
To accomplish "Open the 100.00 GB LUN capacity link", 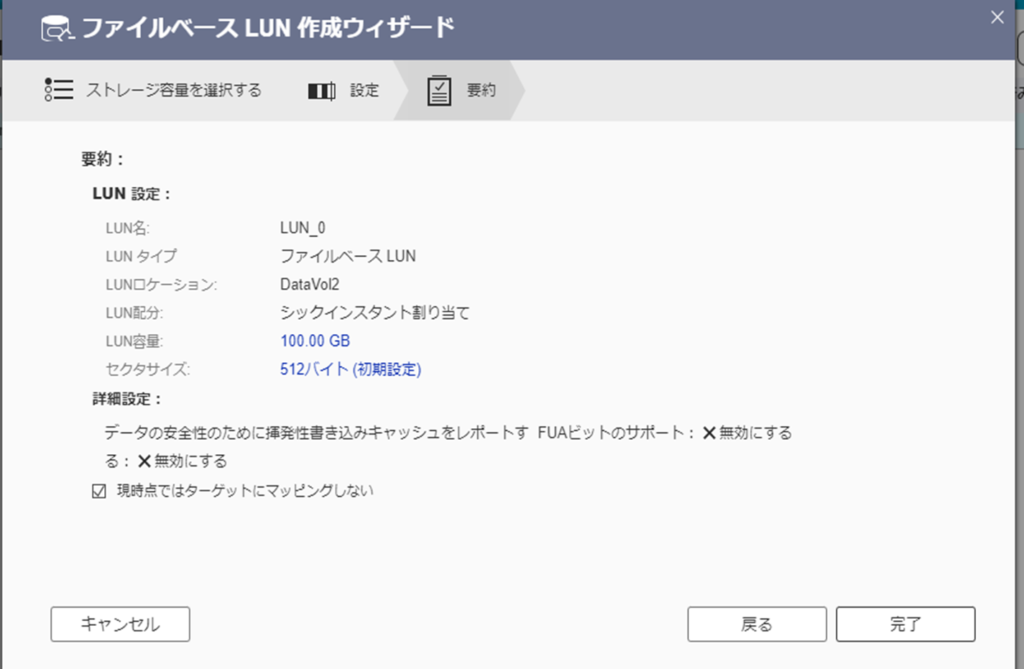I will click(x=315, y=341).
